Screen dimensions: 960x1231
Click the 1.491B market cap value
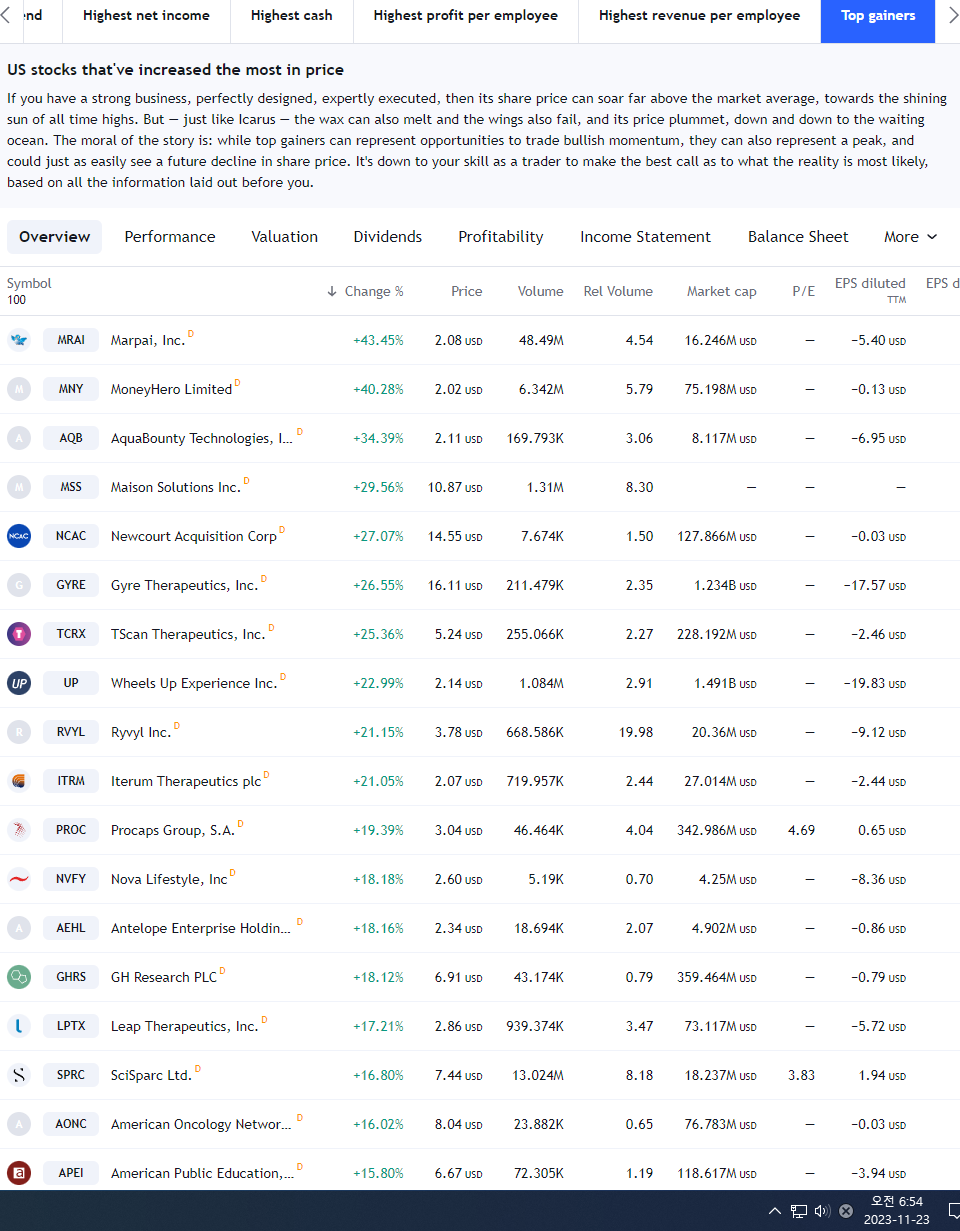coord(725,683)
